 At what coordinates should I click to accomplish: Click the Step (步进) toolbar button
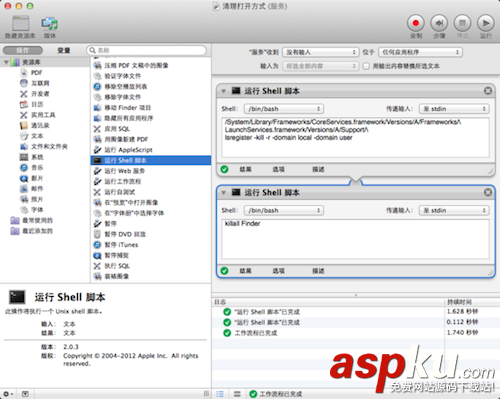pos(439,23)
